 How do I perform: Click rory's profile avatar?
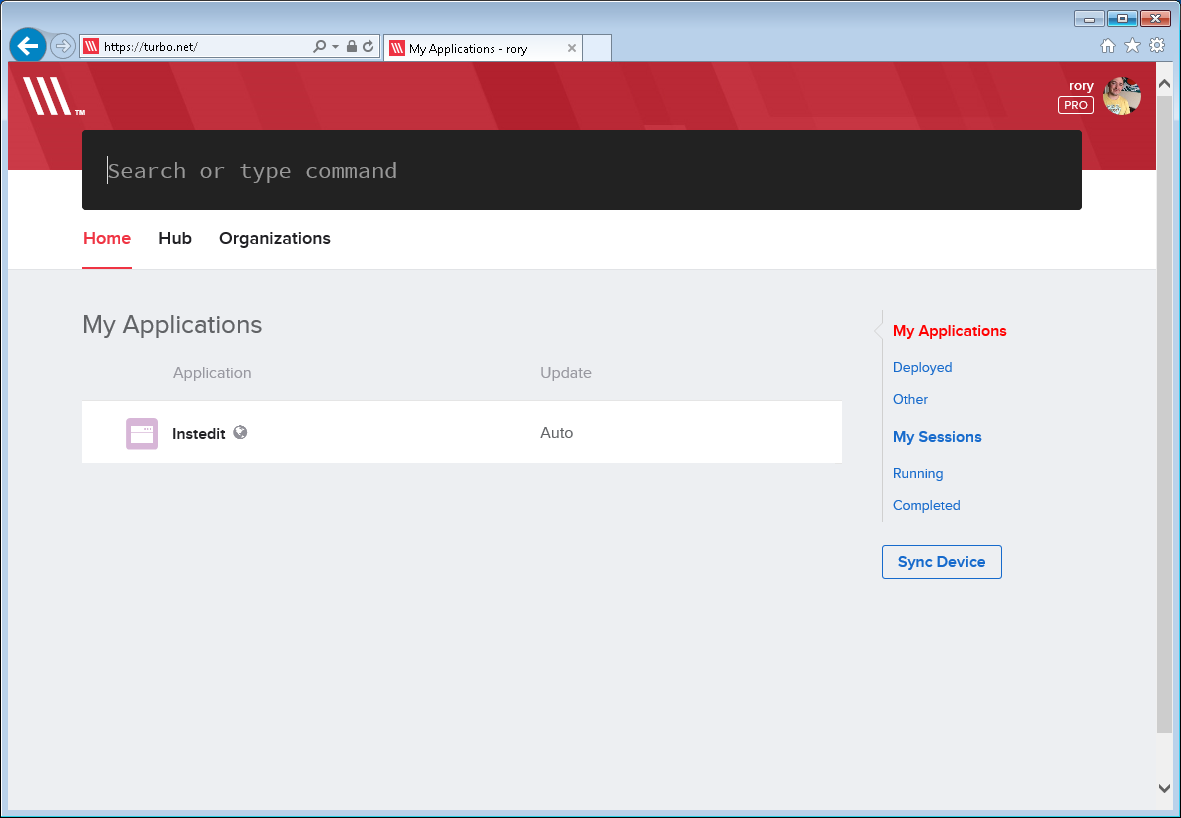click(1122, 95)
